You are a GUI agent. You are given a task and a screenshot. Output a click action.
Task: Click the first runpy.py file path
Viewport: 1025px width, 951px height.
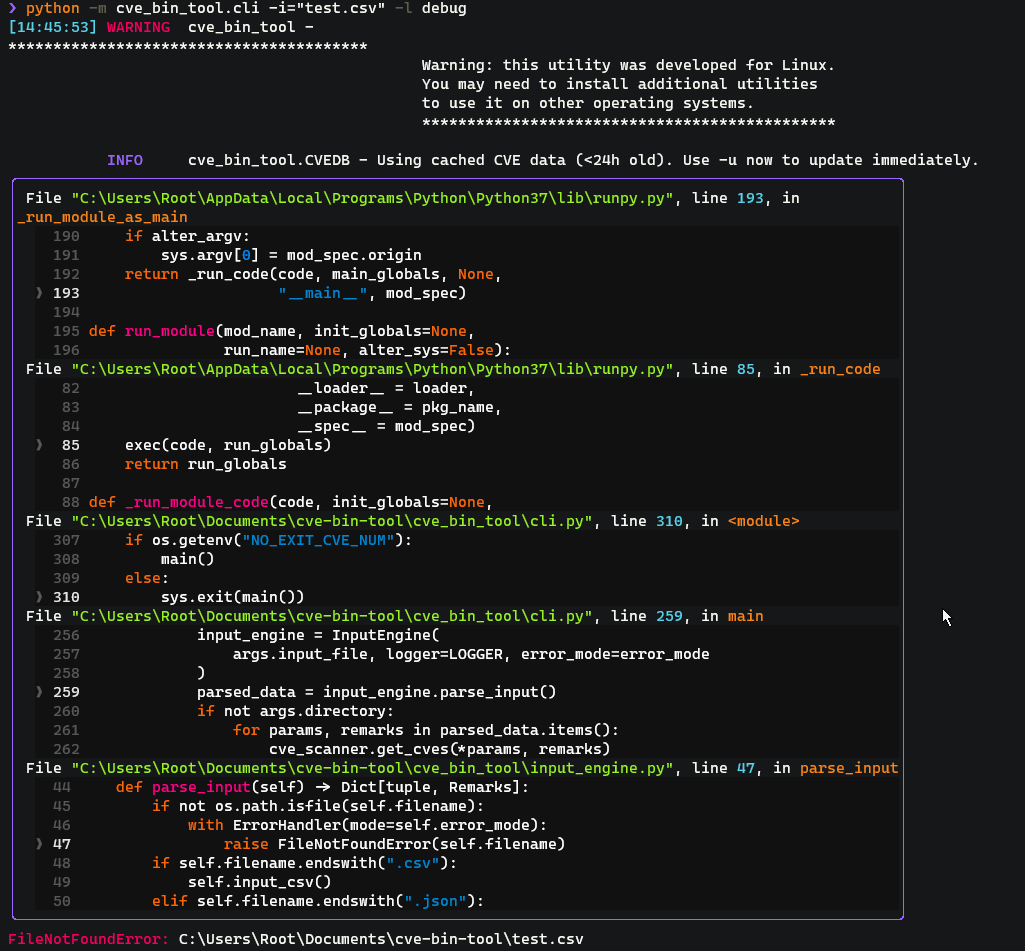tap(373, 198)
